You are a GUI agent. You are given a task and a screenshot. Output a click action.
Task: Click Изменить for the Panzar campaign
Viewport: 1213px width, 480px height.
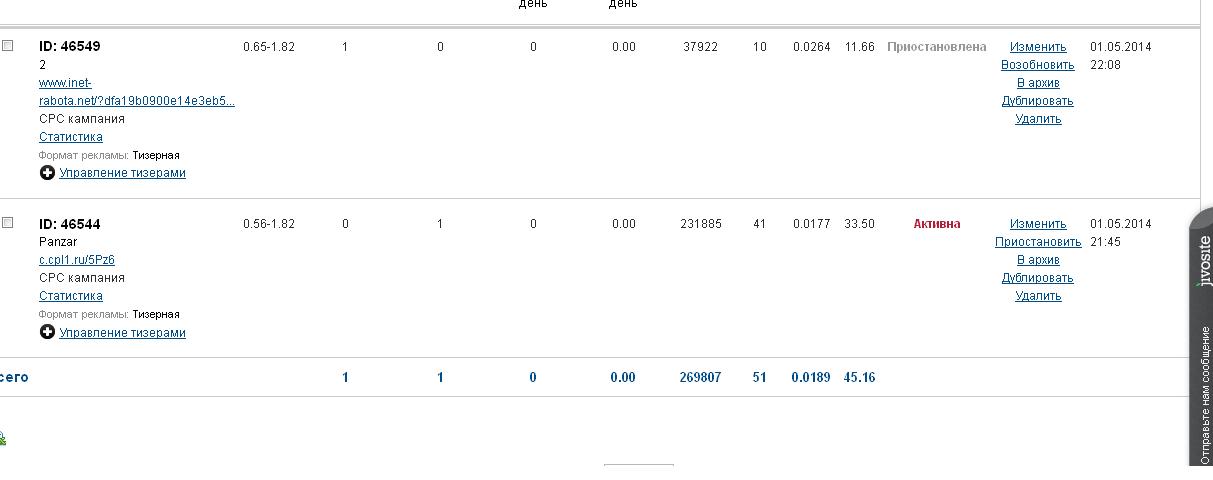(1038, 224)
